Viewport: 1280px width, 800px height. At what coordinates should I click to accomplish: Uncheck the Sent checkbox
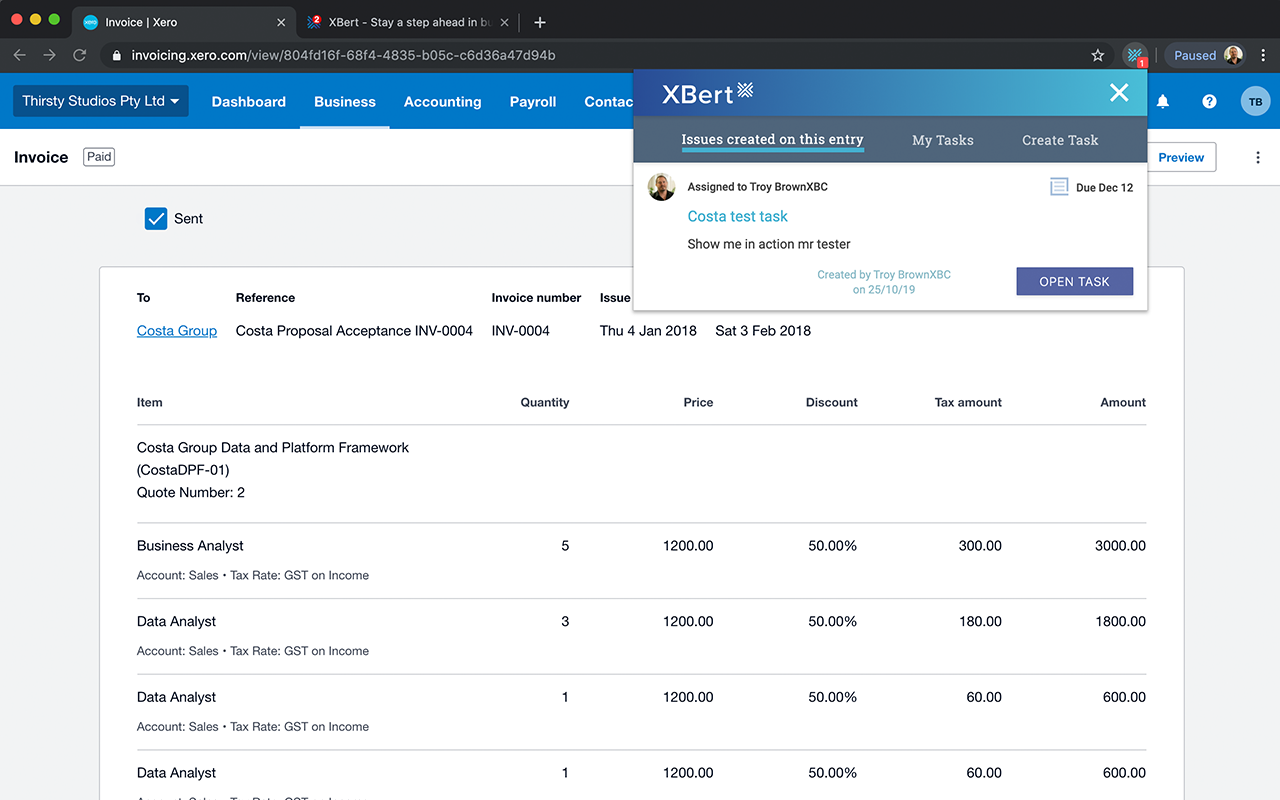156,218
